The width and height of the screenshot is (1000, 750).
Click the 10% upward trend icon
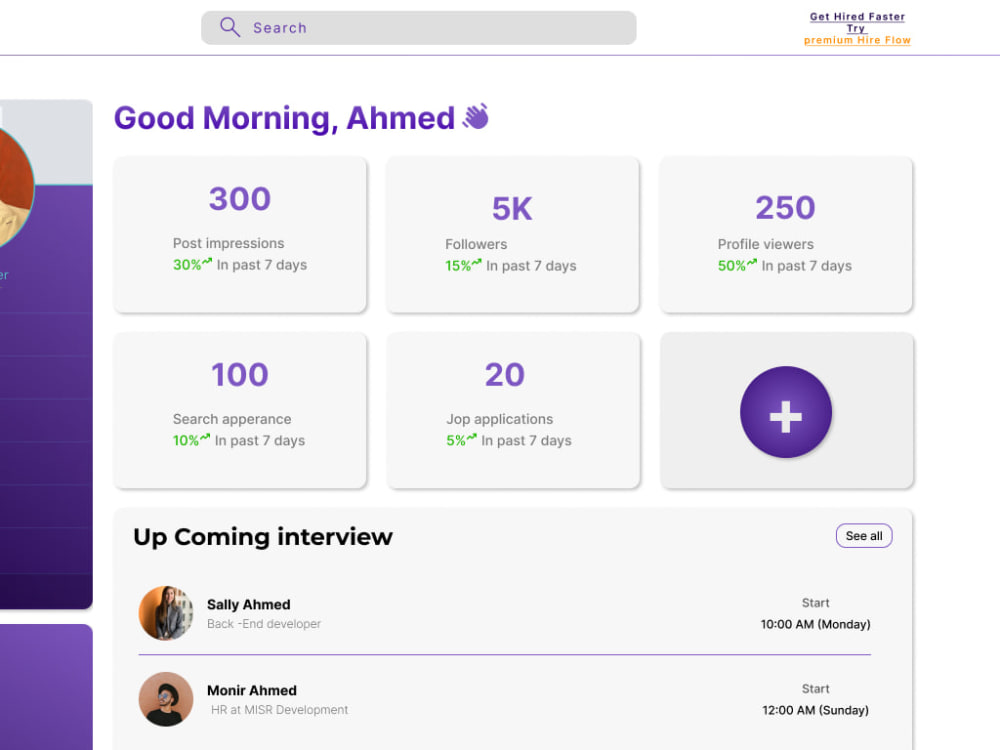click(x=205, y=437)
